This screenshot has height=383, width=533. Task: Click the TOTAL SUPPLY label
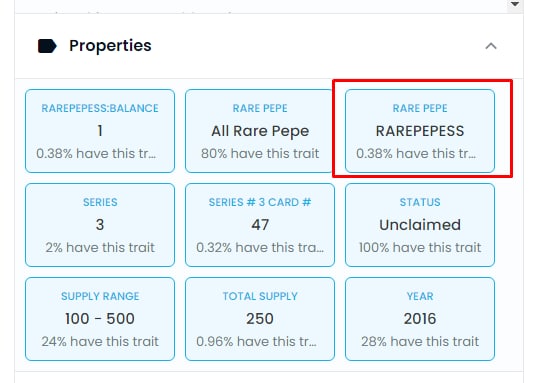(260, 296)
